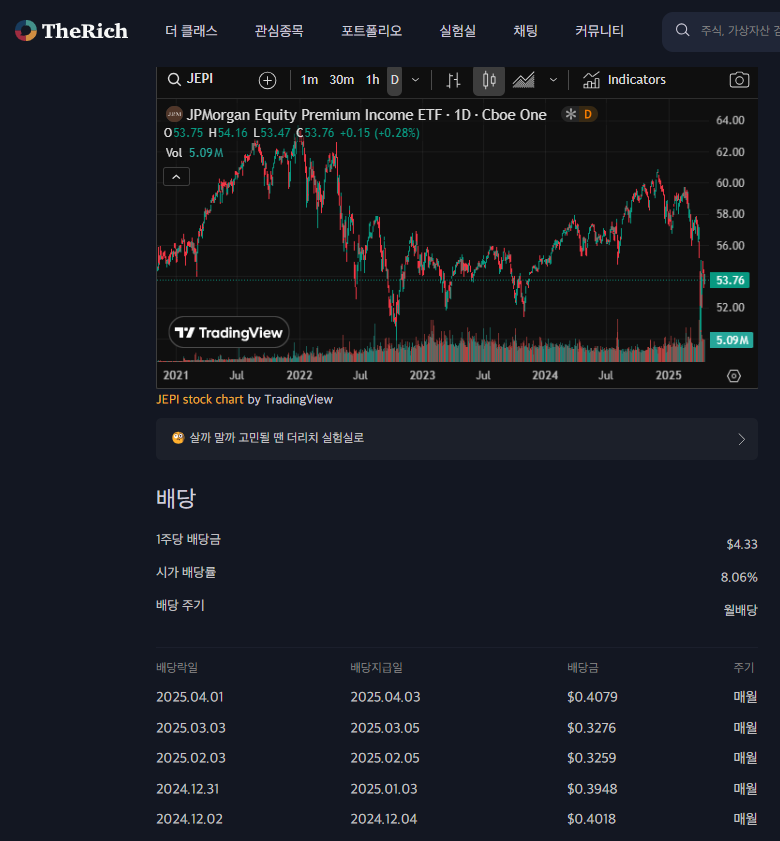Select the Candles chart style icon

[x=489, y=80]
